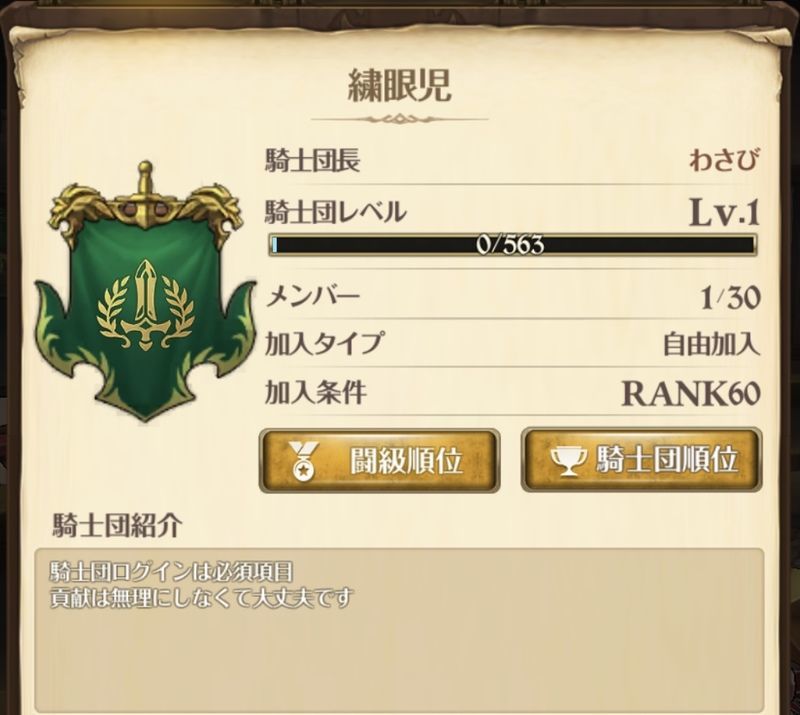Screen dimensions: 800x715
Task: Click the knight order experience bar 0/563
Action: click(x=512, y=245)
